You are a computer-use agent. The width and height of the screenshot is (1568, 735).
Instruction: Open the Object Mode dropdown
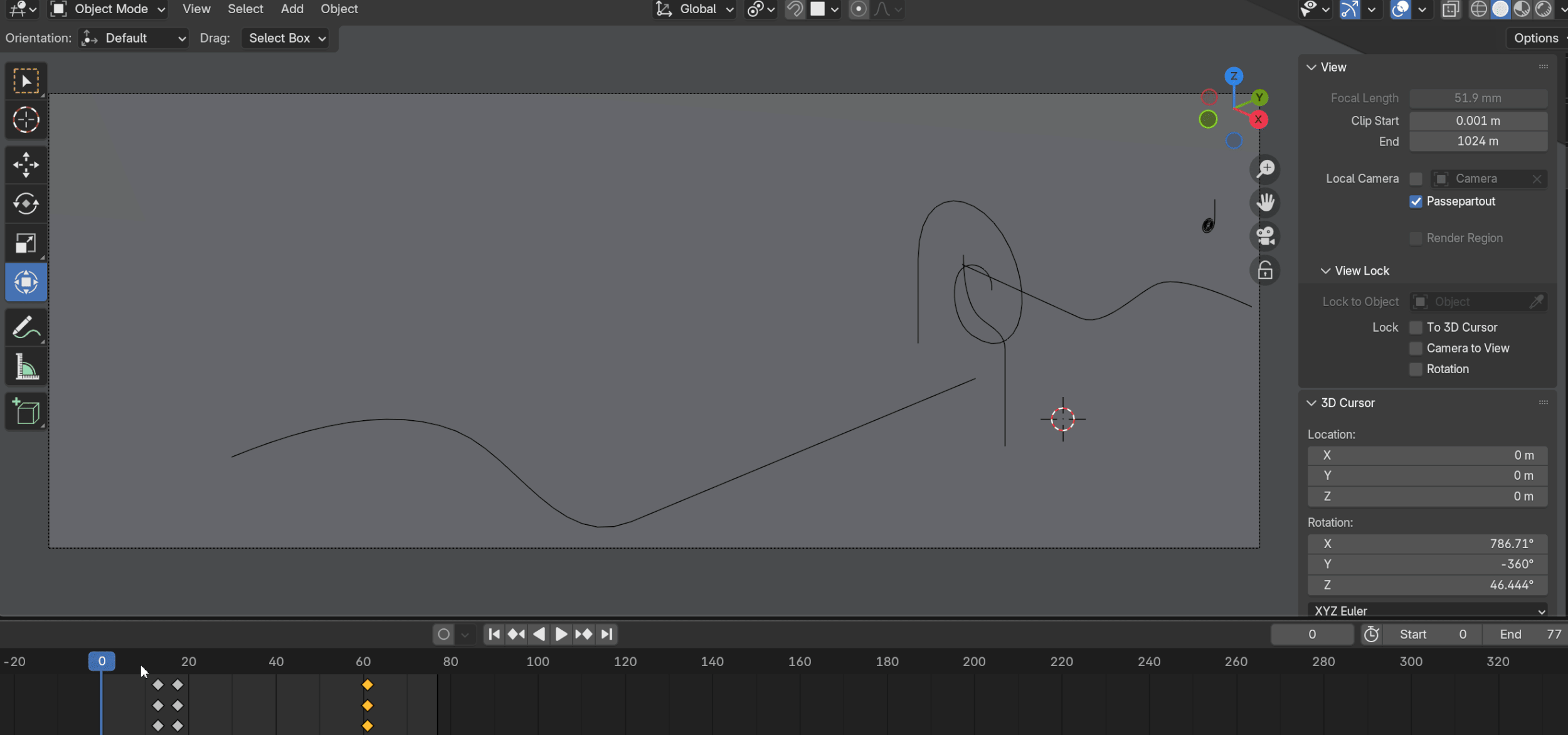pos(109,9)
